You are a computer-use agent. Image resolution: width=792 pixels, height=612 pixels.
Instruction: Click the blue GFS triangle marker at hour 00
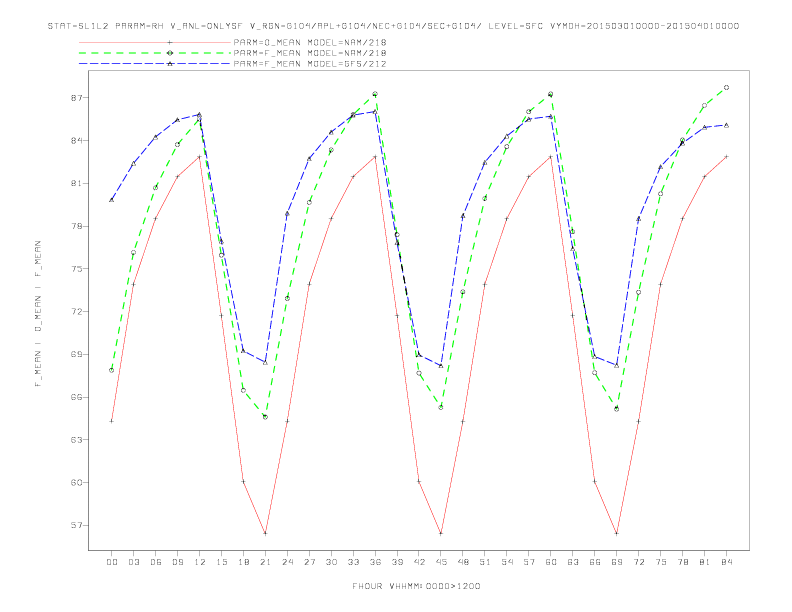click(x=112, y=200)
